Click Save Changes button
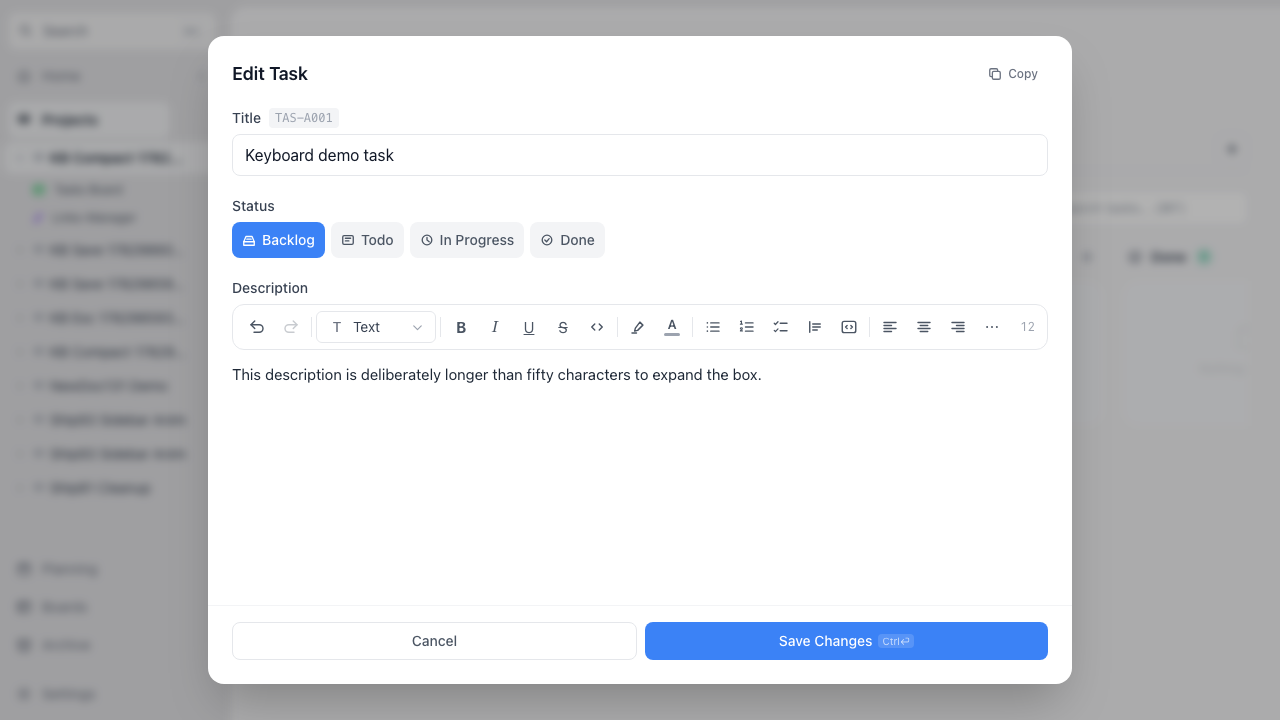Viewport: 1280px width, 720px height. 846,641
